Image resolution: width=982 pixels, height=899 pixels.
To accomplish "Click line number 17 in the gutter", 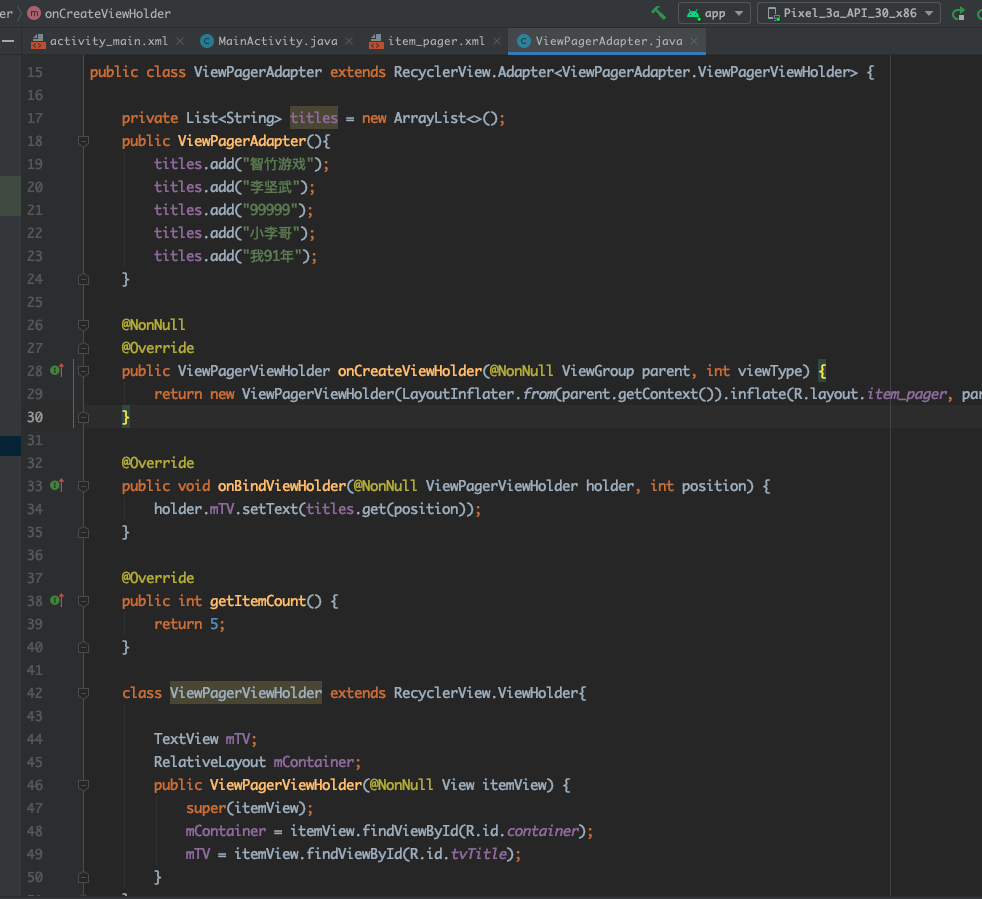I will pyautogui.click(x=35, y=118).
